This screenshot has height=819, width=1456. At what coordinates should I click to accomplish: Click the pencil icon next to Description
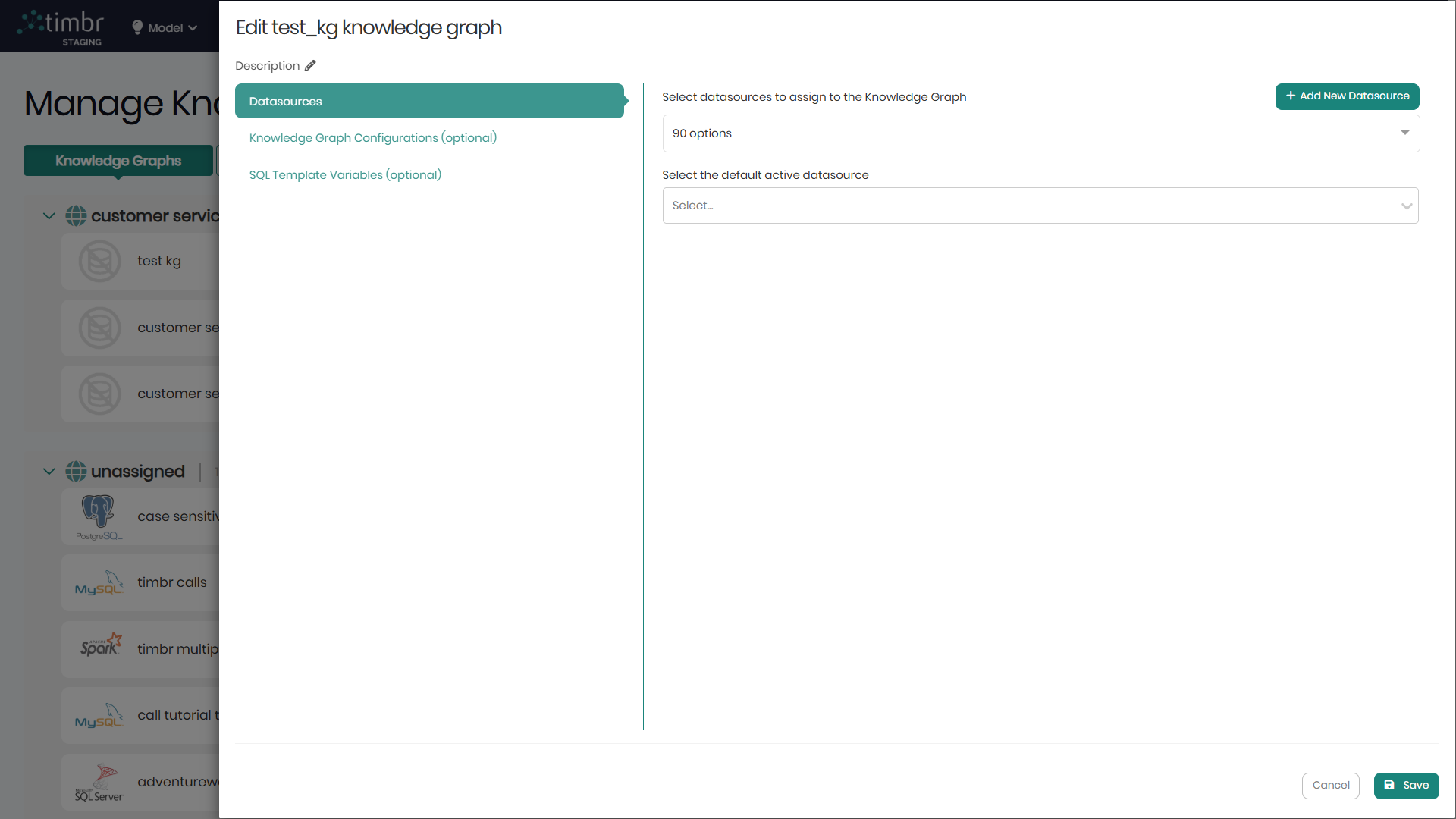tap(310, 66)
